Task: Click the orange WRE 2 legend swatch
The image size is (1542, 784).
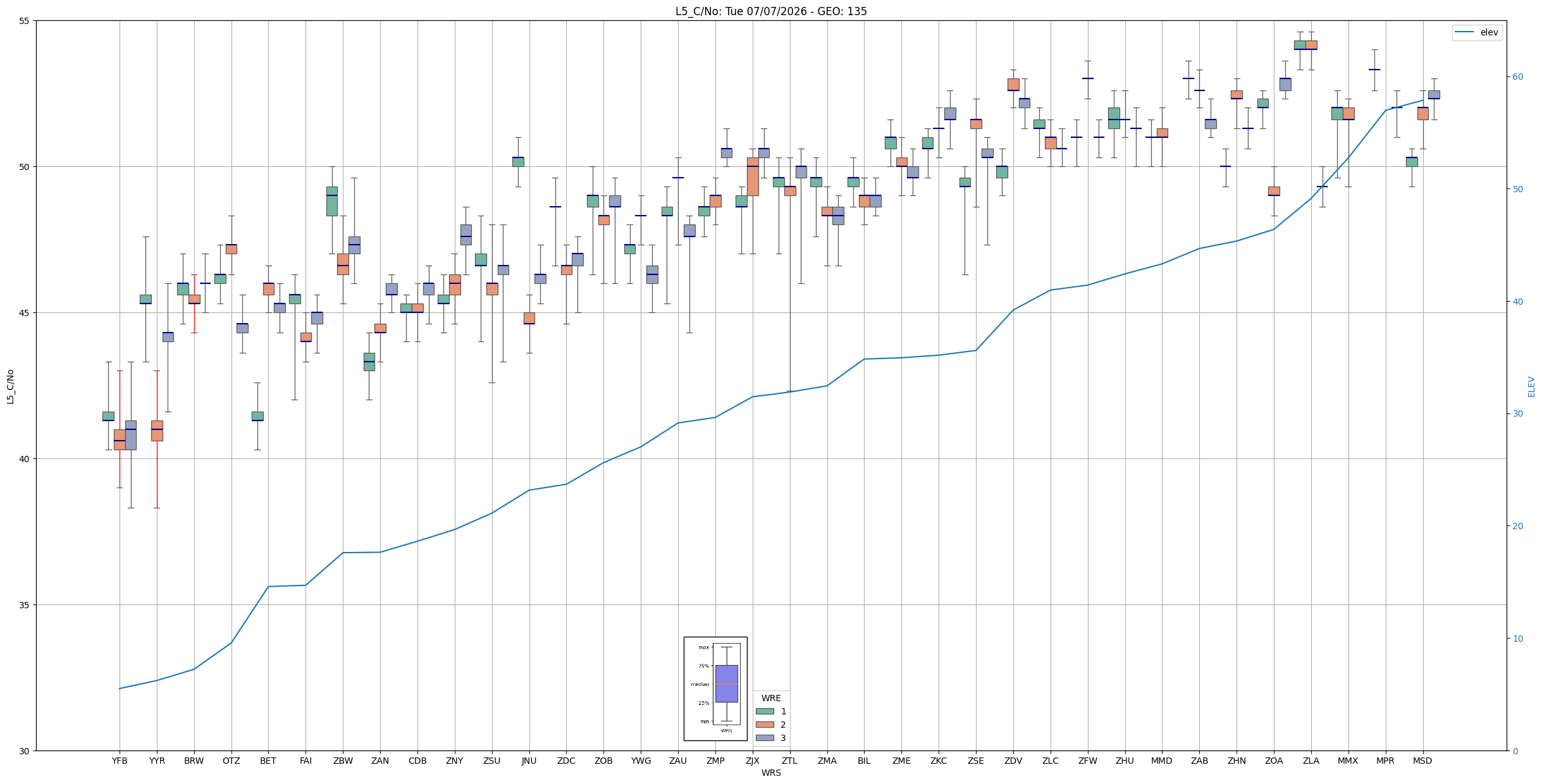Action: [x=765, y=725]
